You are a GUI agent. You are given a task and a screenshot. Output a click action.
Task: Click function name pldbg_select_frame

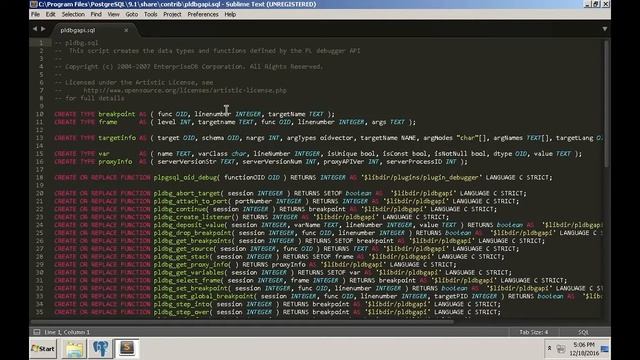coord(188,280)
